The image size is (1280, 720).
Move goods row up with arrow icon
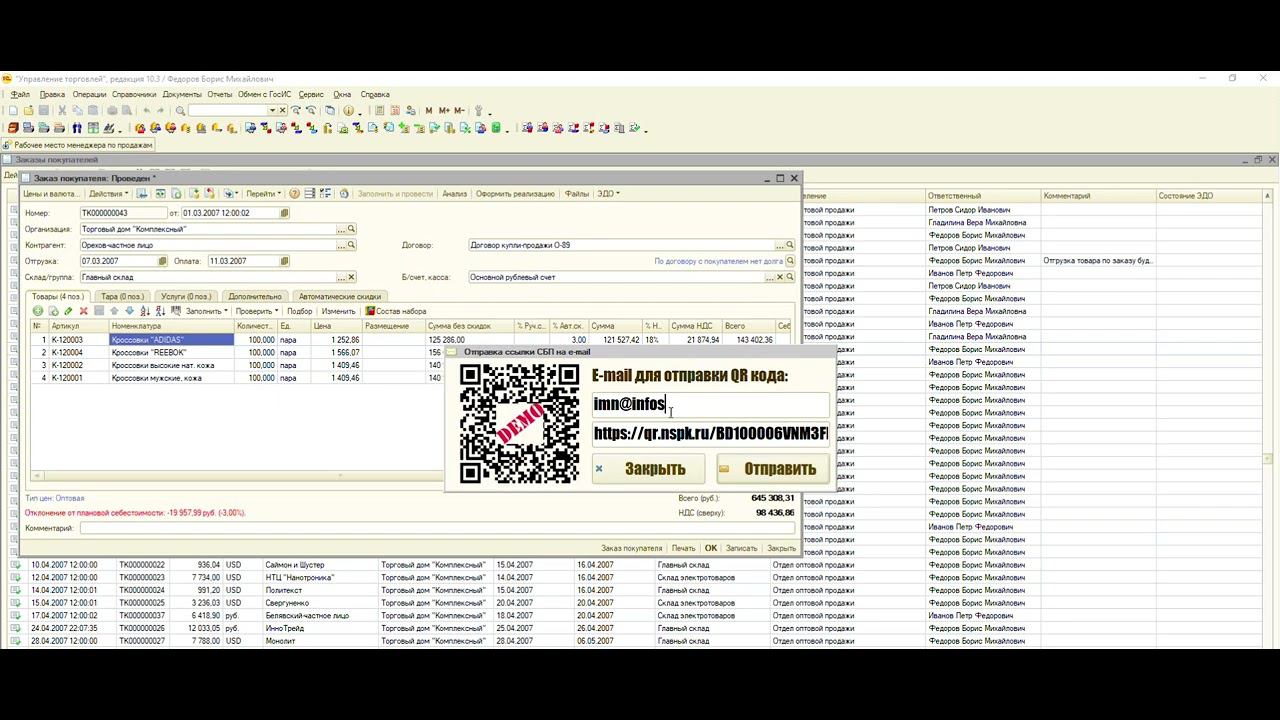114,311
